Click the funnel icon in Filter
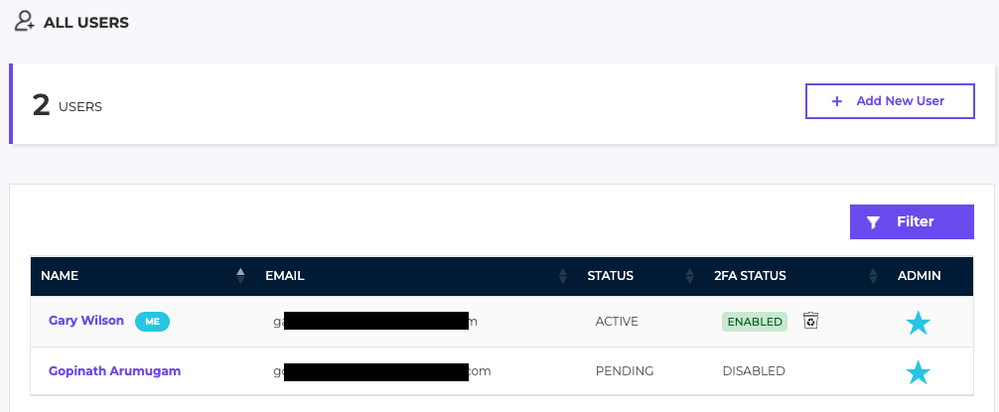The width and height of the screenshot is (999, 412). click(873, 223)
